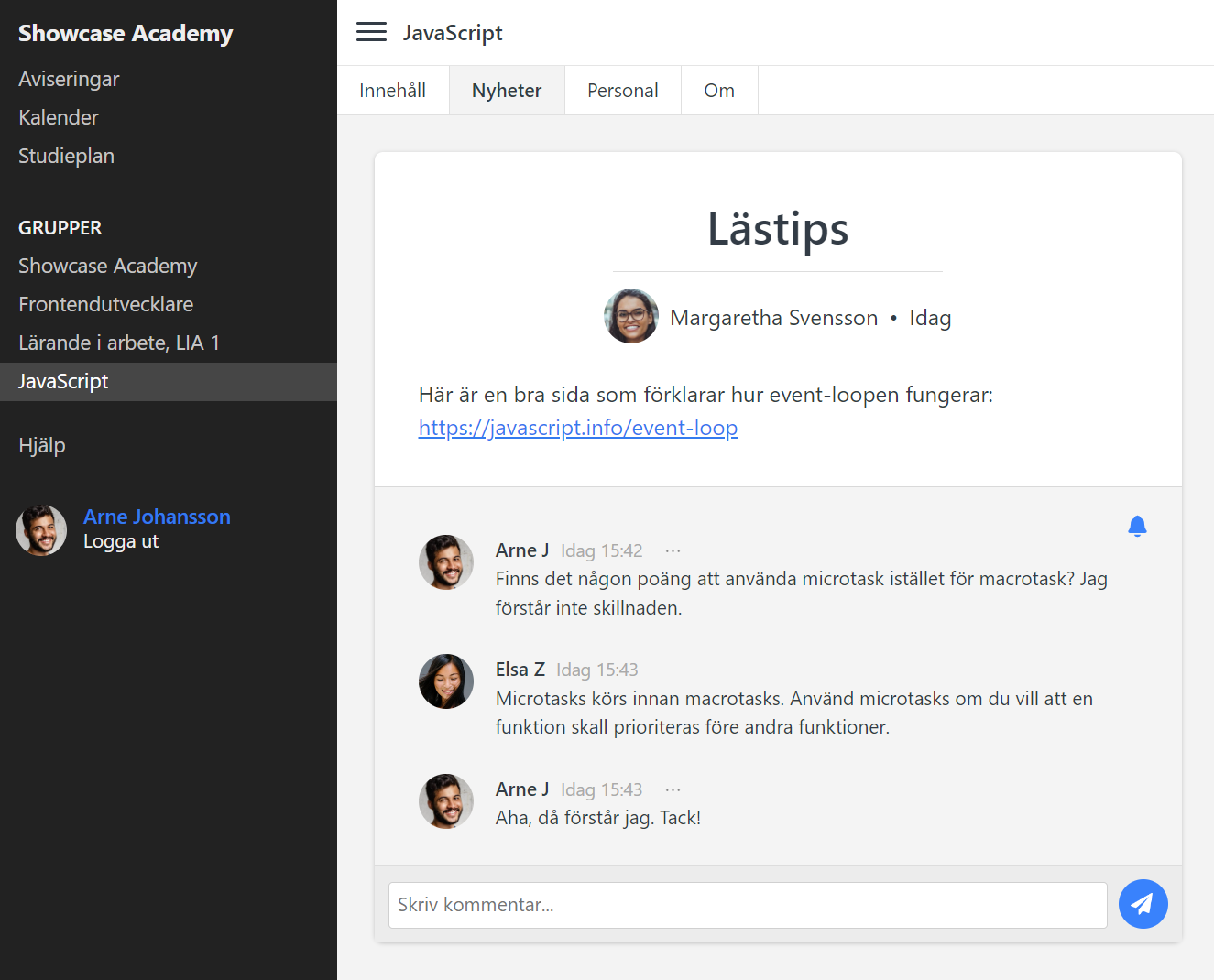Click Elsa Z's comment avatar
The image size is (1214, 980).
pos(446,681)
